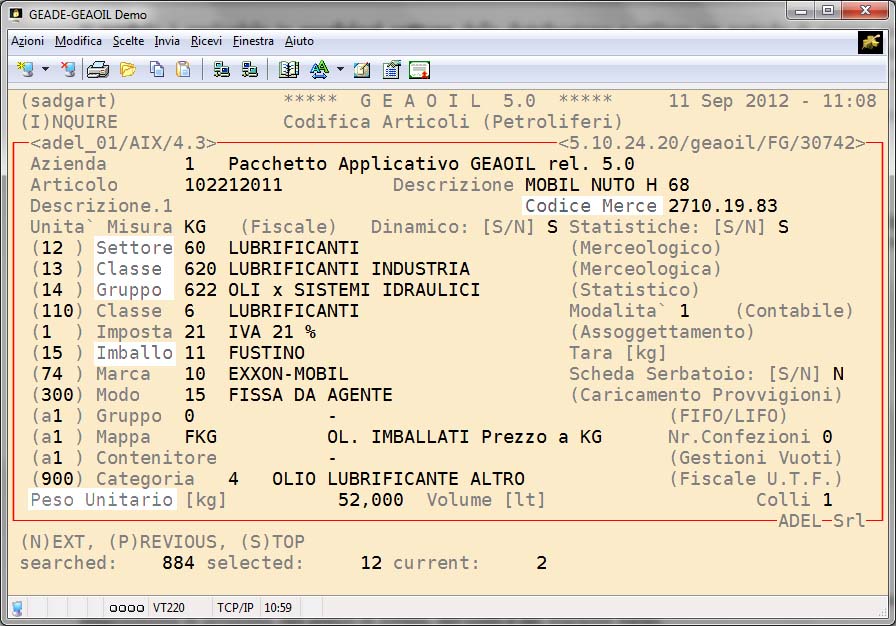Click the disconnect session icon
This screenshot has width=896, height=626.
[67, 69]
